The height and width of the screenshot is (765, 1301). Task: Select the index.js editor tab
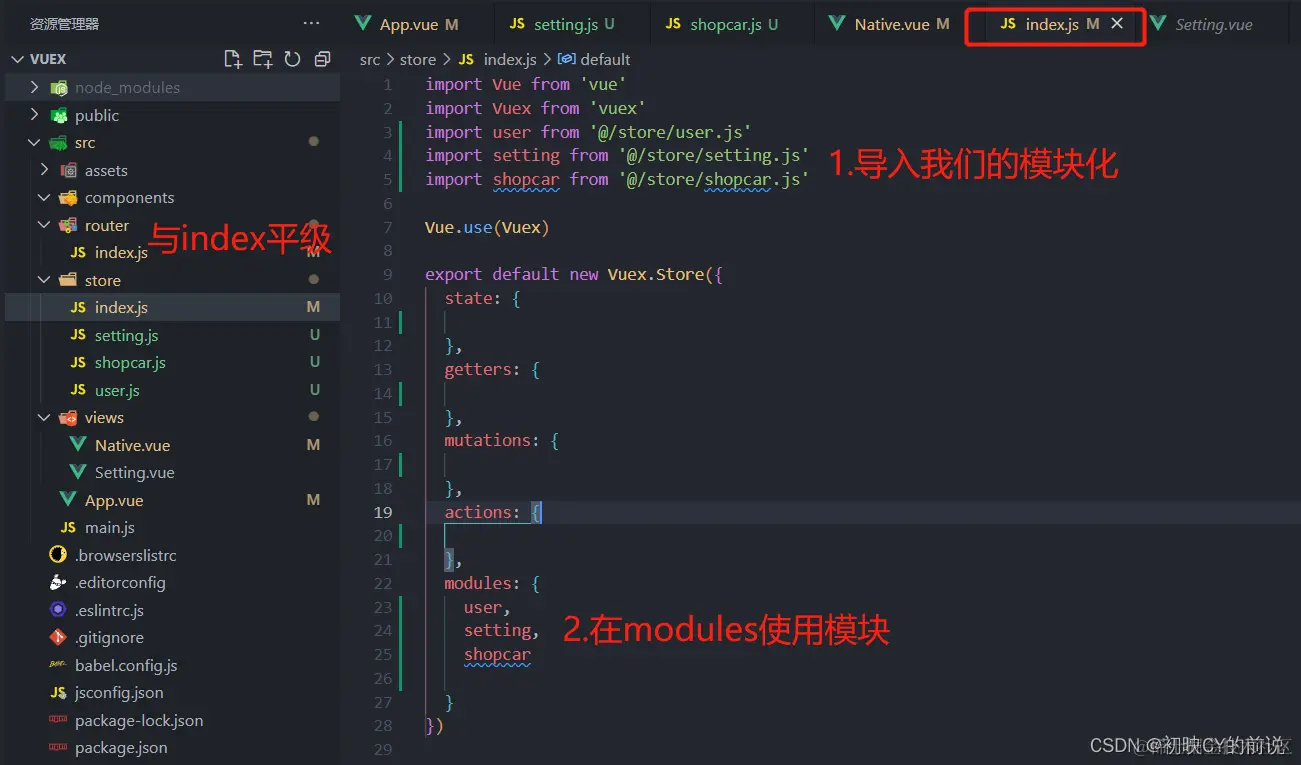click(x=1052, y=24)
